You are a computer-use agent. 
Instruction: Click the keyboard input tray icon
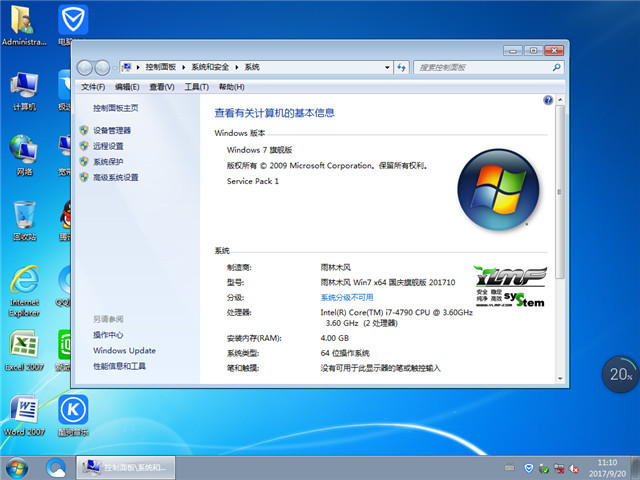tap(509, 467)
